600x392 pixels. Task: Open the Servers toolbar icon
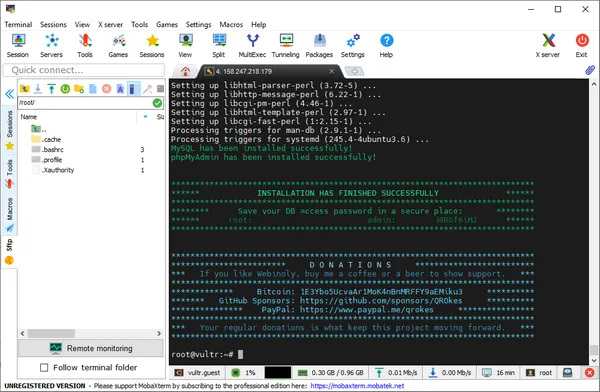(x=52, y=46)
